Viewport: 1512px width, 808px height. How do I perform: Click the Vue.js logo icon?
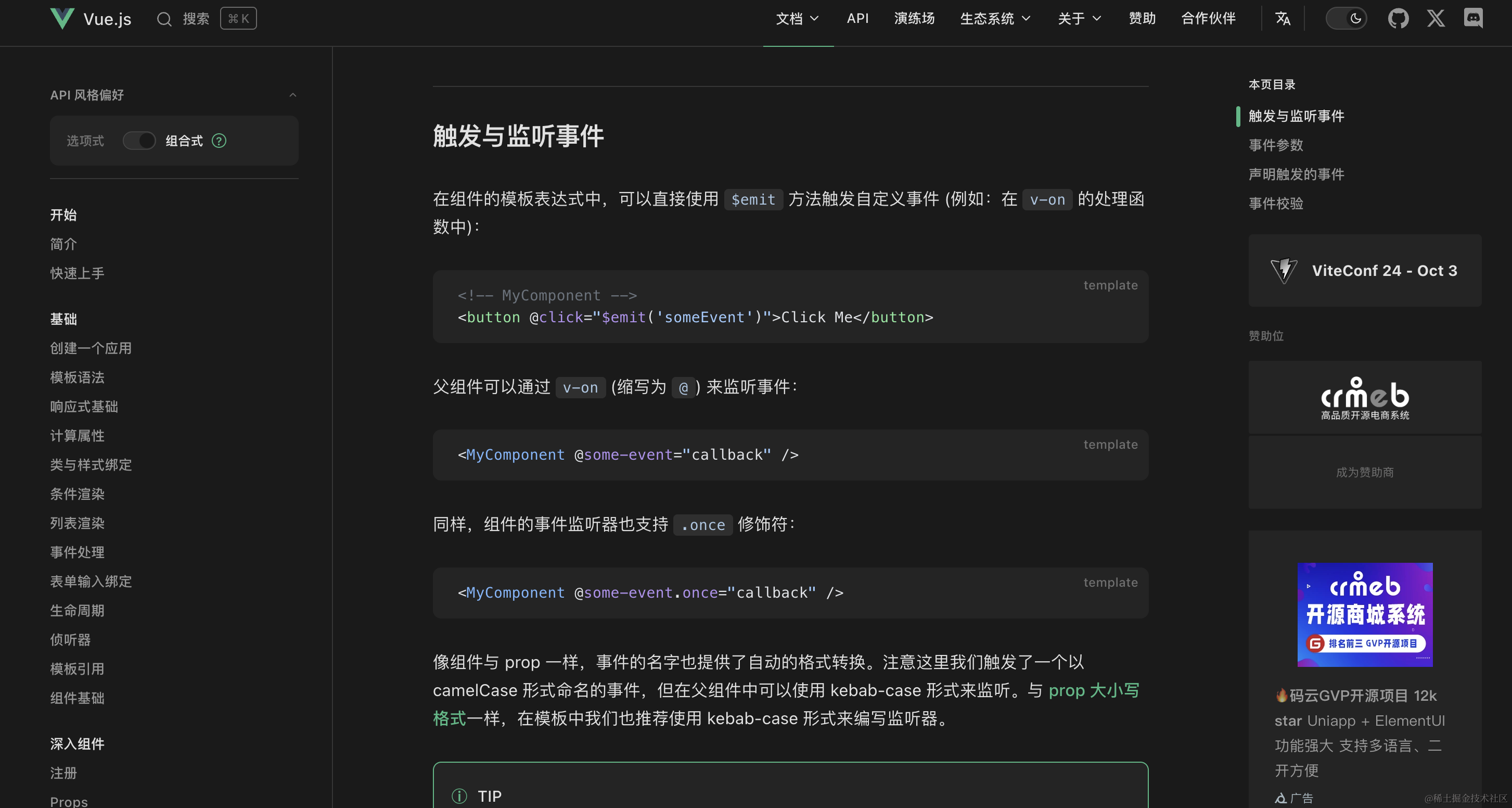(x=61, y=18)
